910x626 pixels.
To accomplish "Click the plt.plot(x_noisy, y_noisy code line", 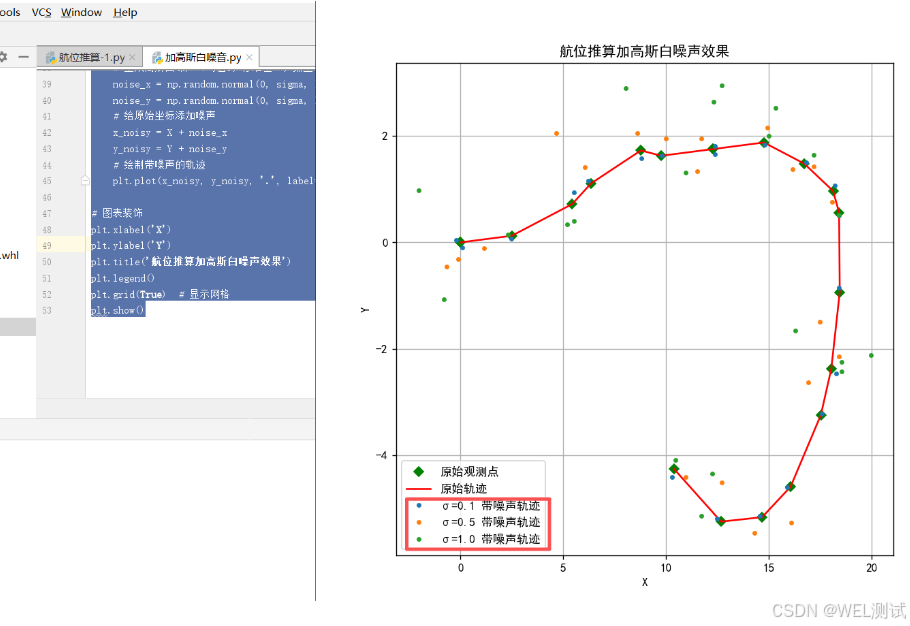I will click(213, 181).
